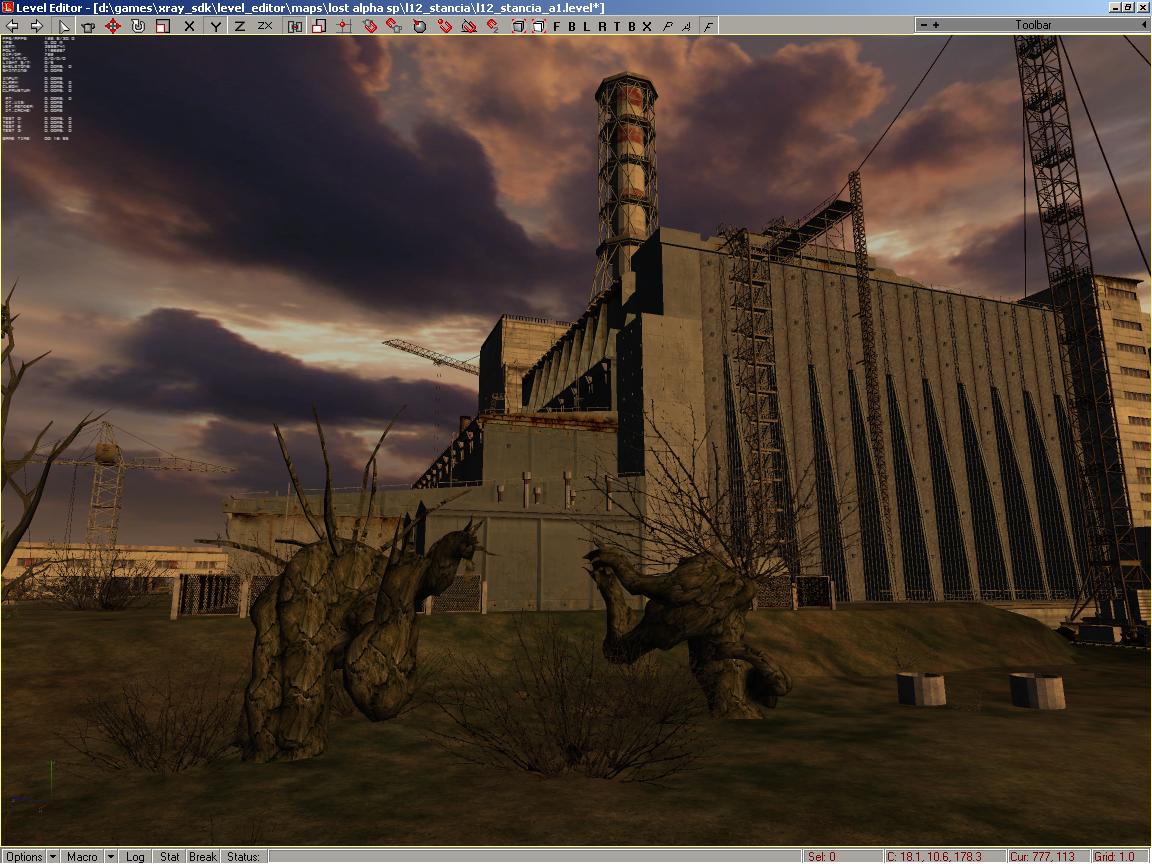1152x864 pixels.
Task: Click the angle snap icon
Action: (x=469, y=26)
